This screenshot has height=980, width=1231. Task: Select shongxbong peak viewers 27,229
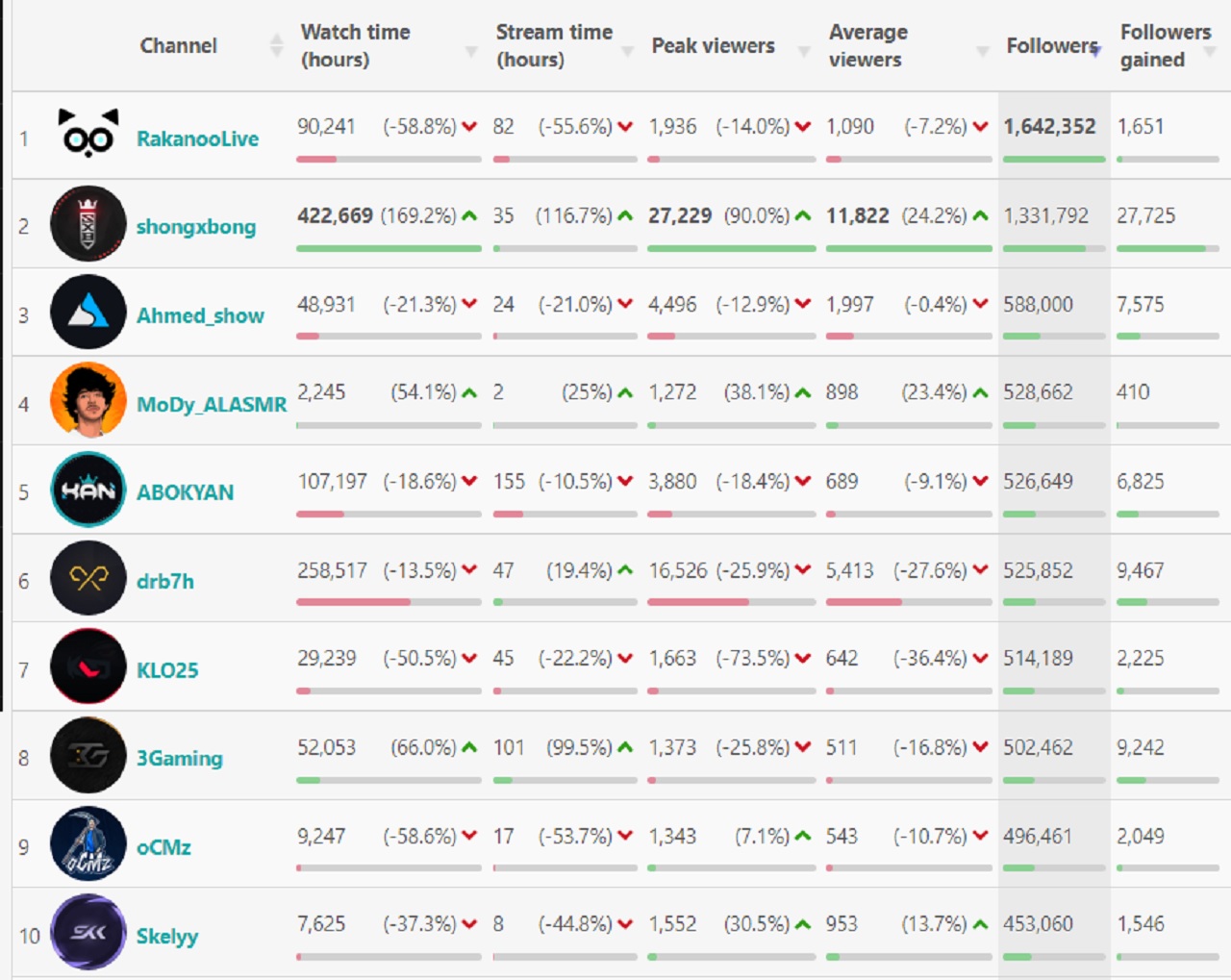tap(680, 215)
